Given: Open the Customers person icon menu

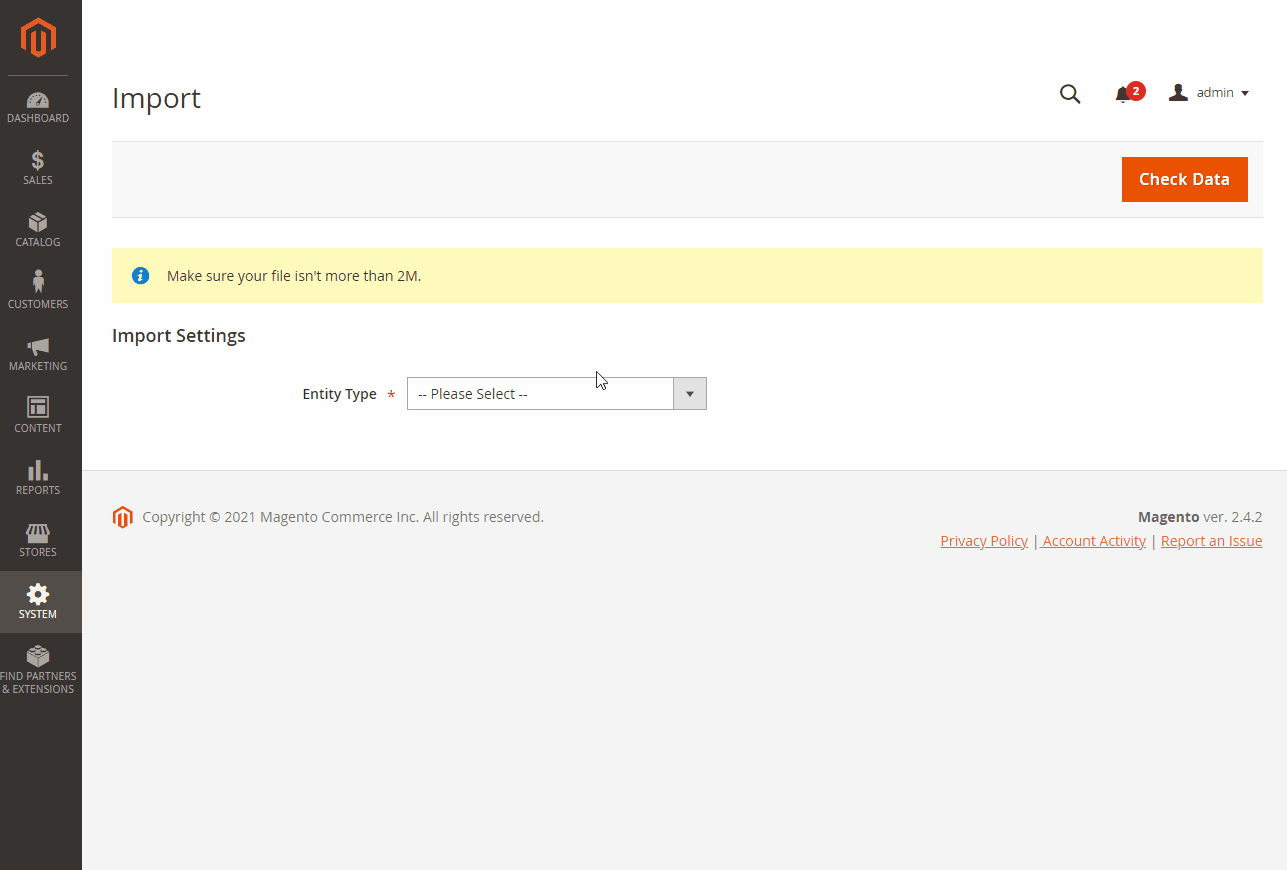Looking at the screenshot, I should (38, 291).
